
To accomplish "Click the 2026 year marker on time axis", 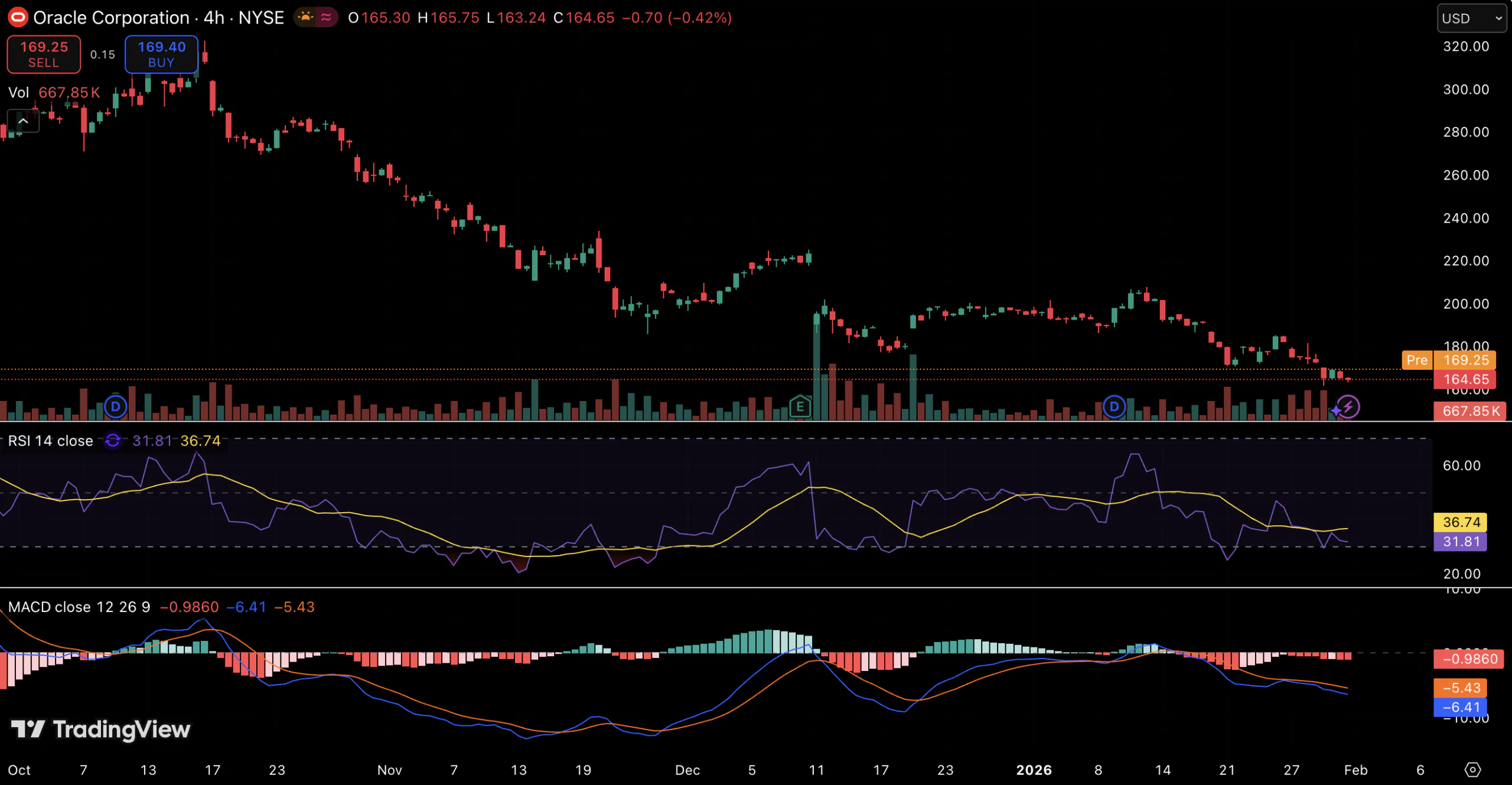I will click(x=1034, y=770).
